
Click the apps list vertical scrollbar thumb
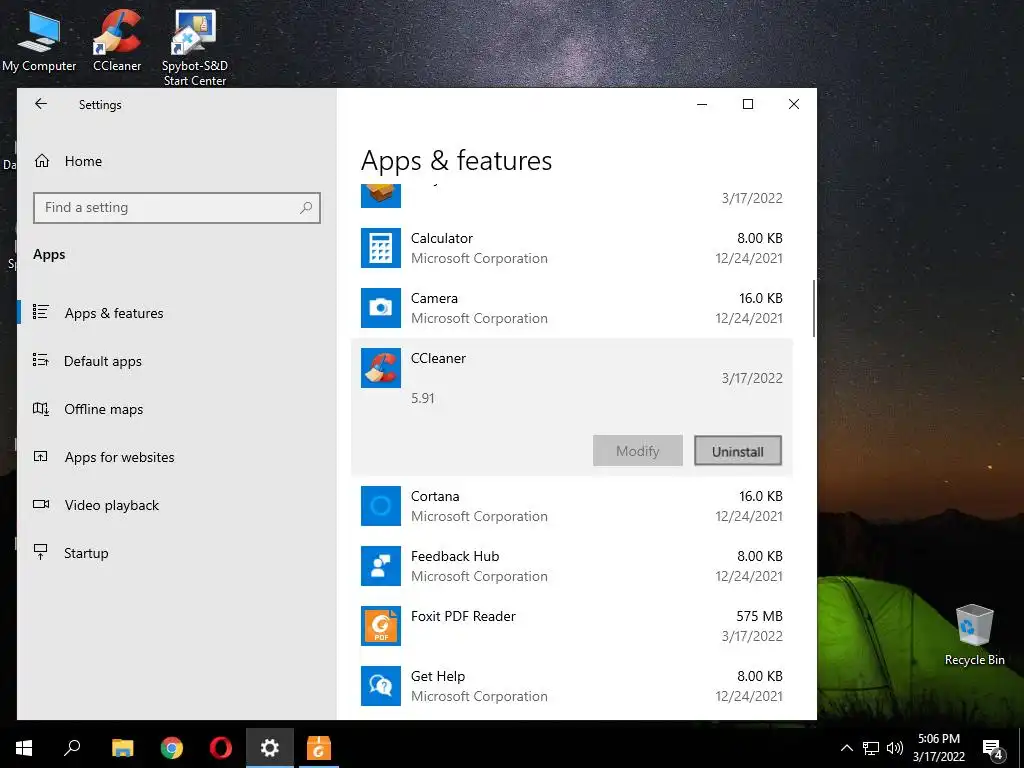(814, 308)
